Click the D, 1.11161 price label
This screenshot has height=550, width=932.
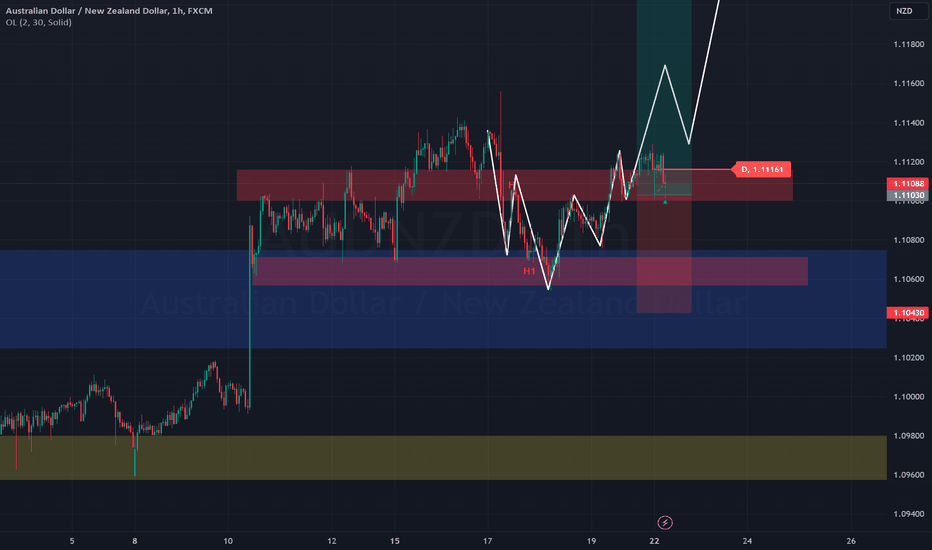(x=762, y=169)
